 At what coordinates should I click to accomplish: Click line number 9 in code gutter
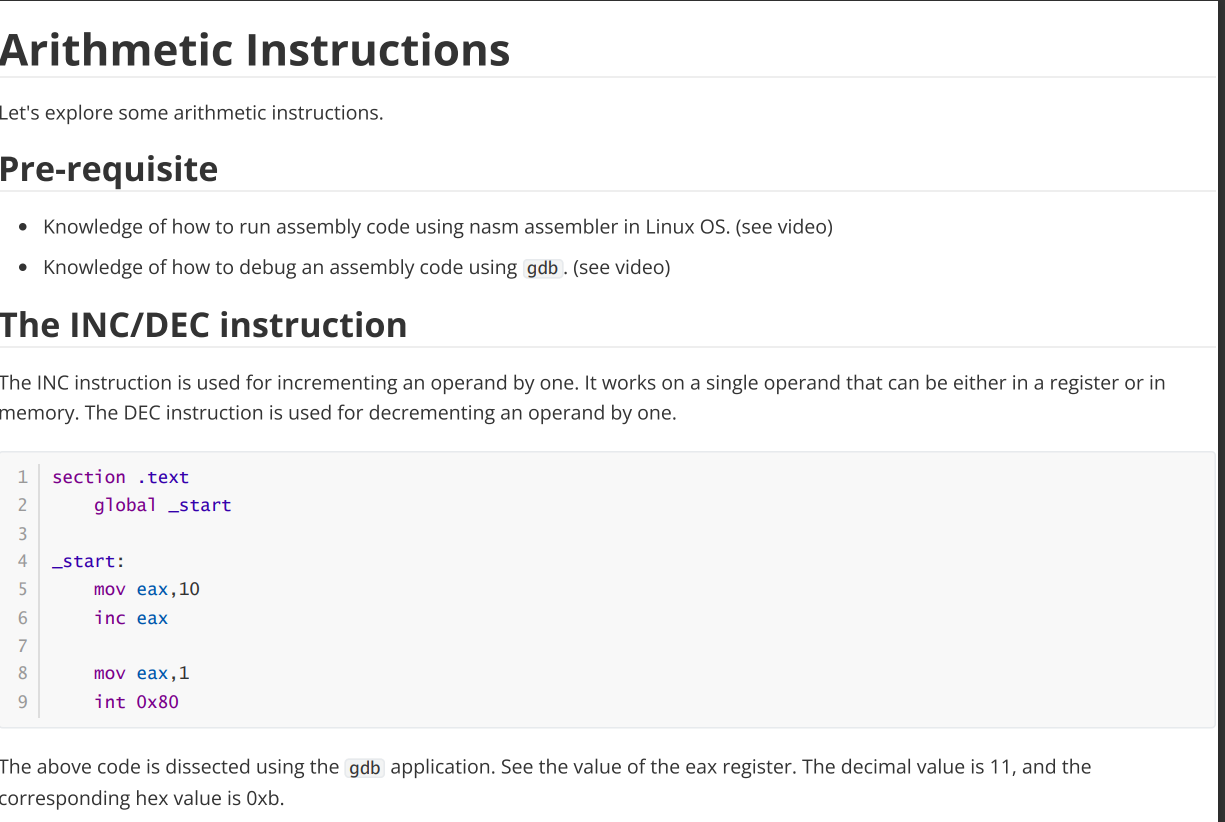point(22,702)
